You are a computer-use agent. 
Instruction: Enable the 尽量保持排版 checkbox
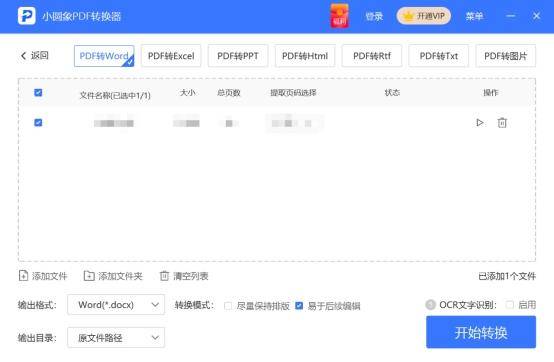tap(228, 305)
